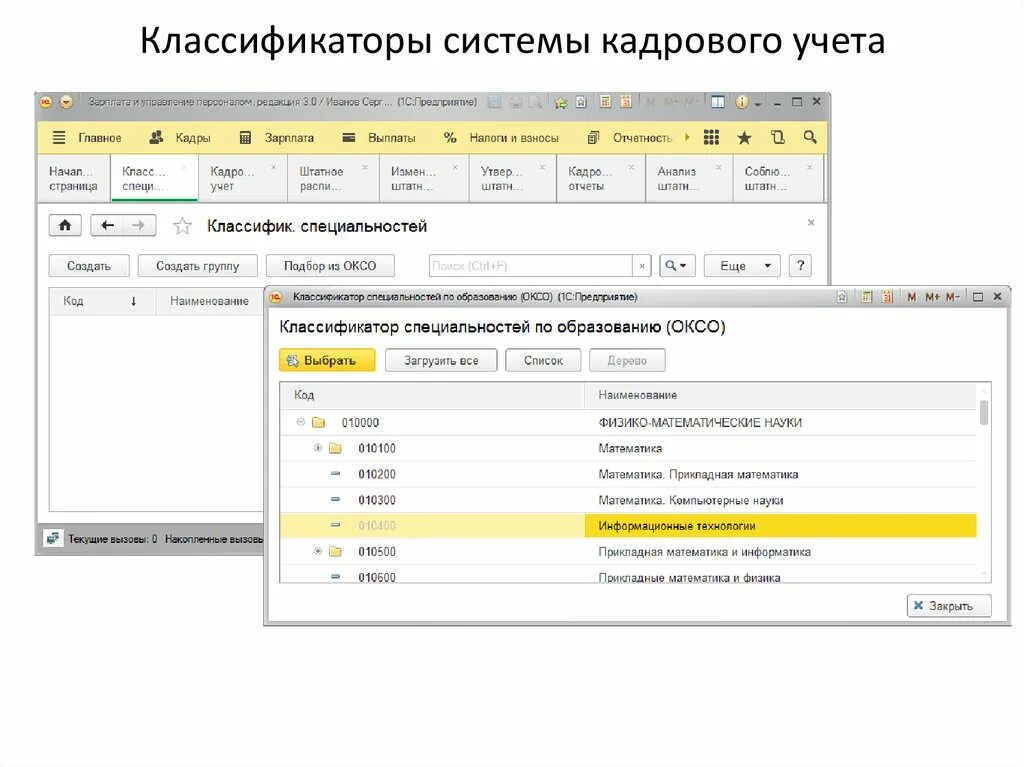Click the Подбор из ОКСО button
This screenshot has width=1024, height=767.
[330, 265]
